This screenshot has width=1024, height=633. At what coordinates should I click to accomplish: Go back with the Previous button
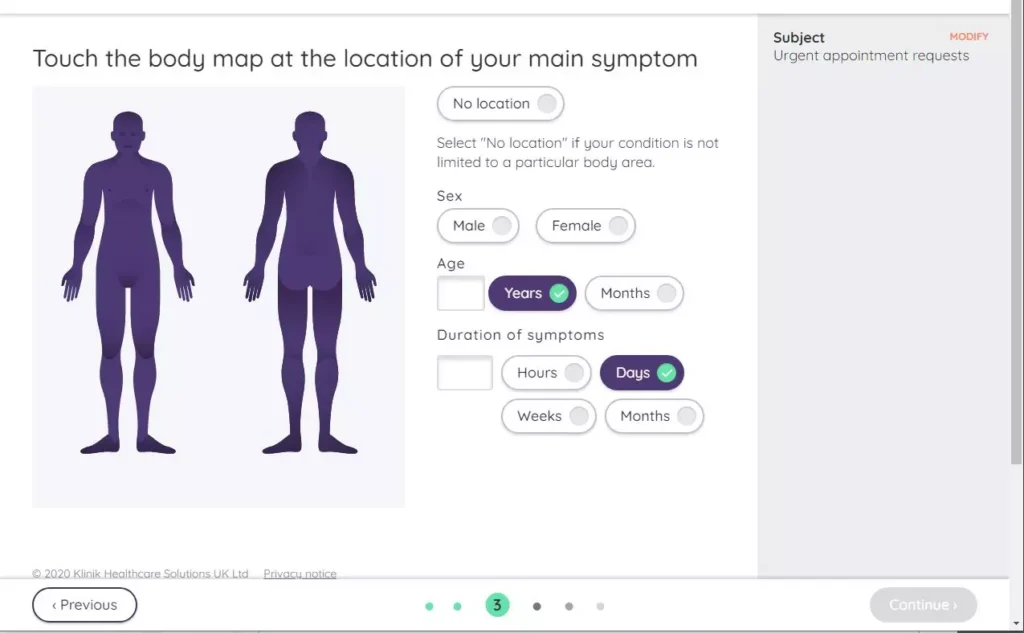[x=85, y=605]
